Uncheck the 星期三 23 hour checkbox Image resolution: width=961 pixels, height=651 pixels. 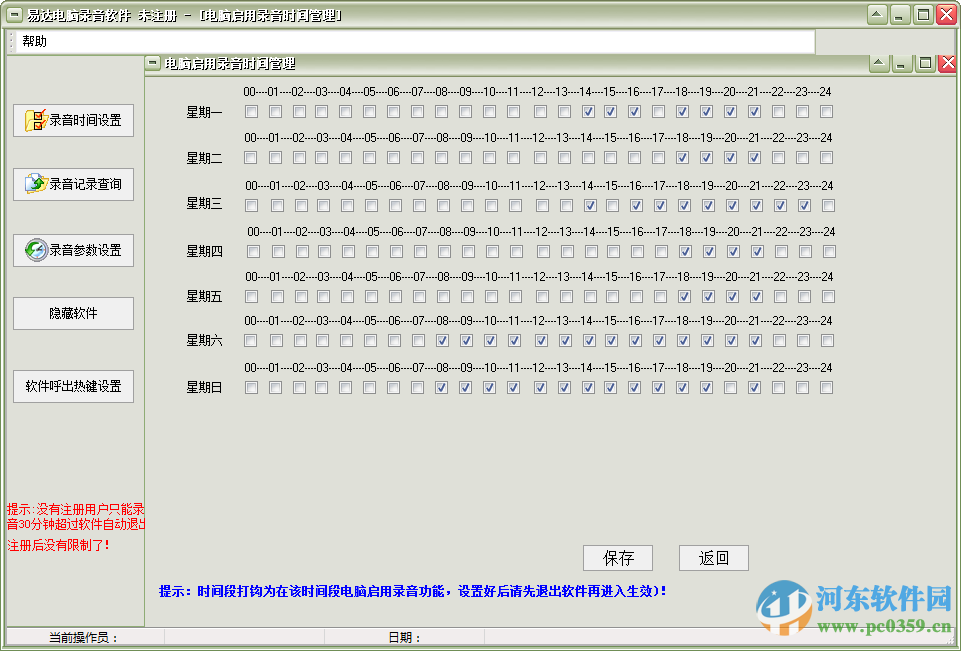(x=804, y=205)
